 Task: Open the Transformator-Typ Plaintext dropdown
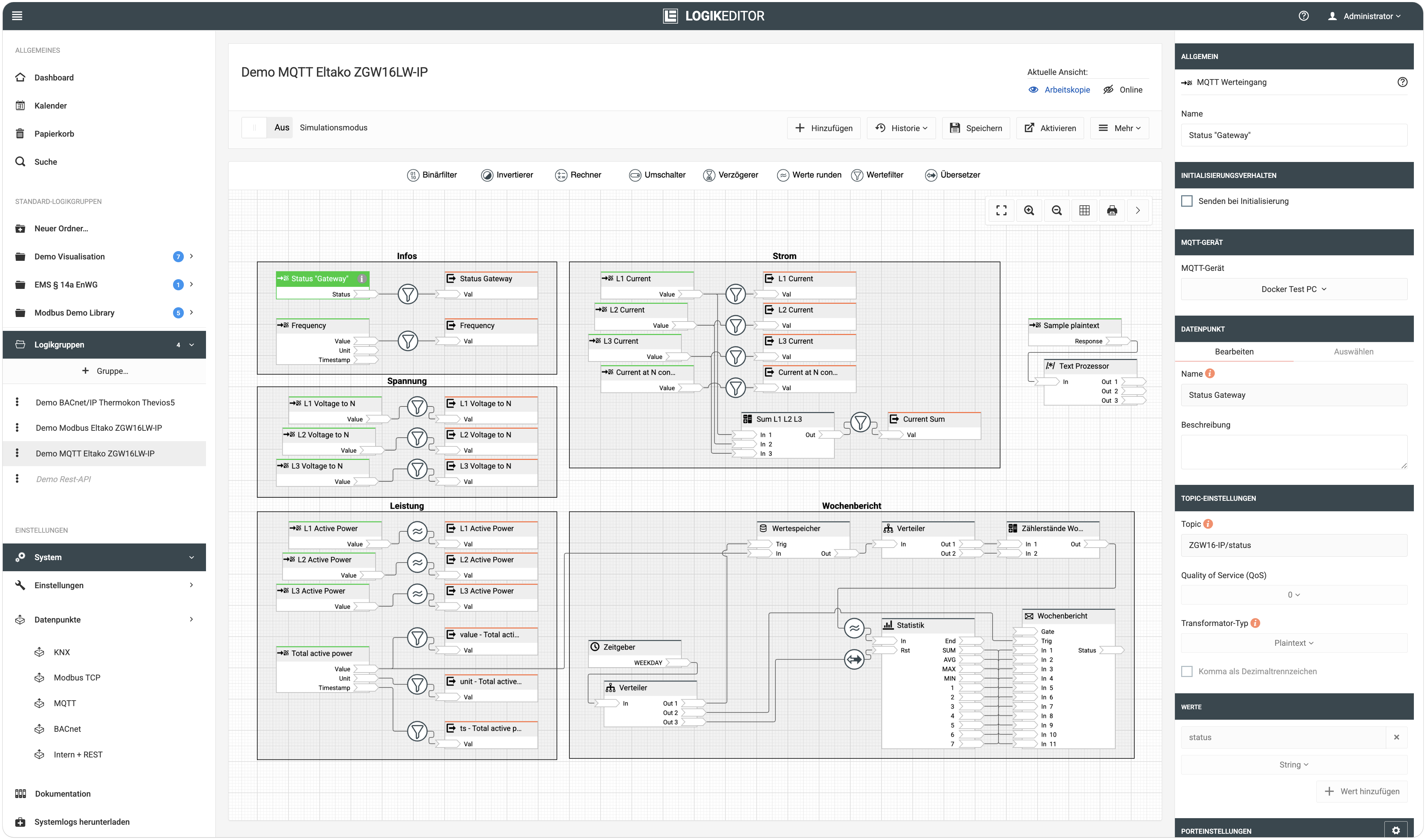click(1294, 643)
